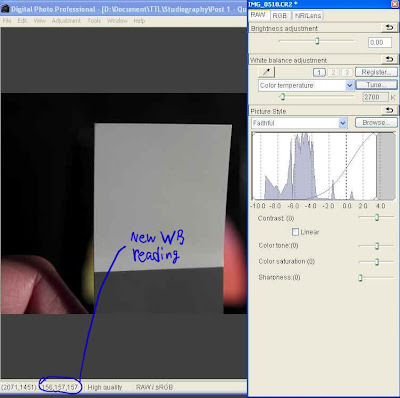The height and width of the screenshot is (398, 400).
Task: Click the Color saturation slider handle
Action: click(377, 262)
